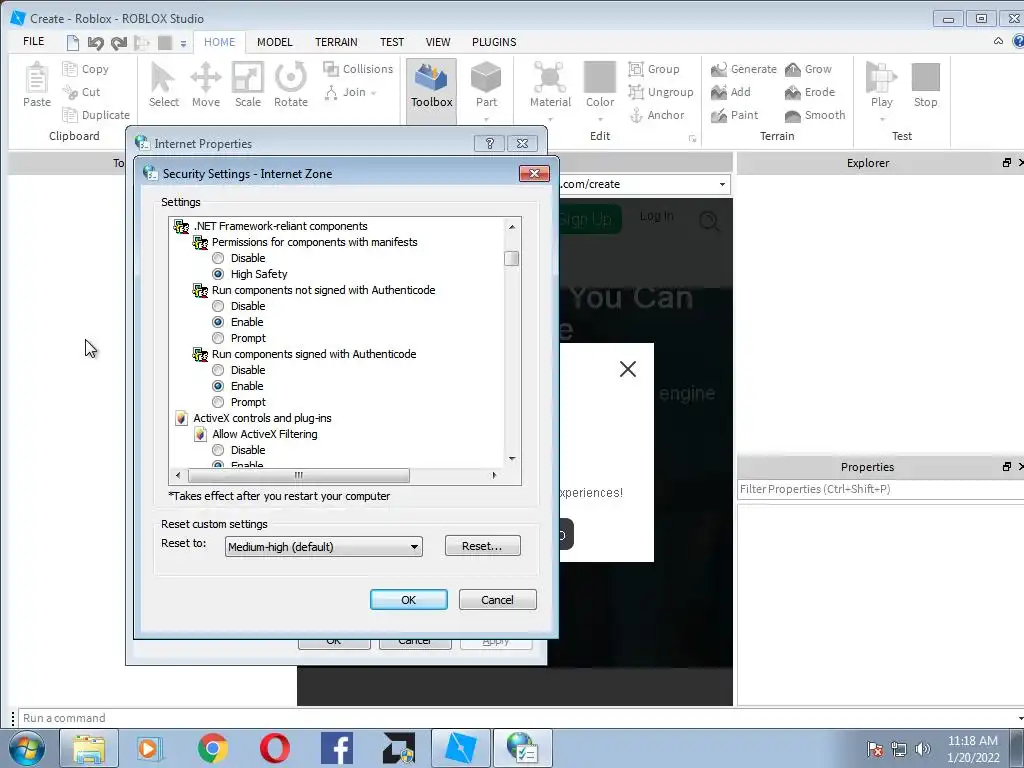Click the Undo arrow in quick toolbar
Screen dimensions: 1024x768
coord(95,43)
